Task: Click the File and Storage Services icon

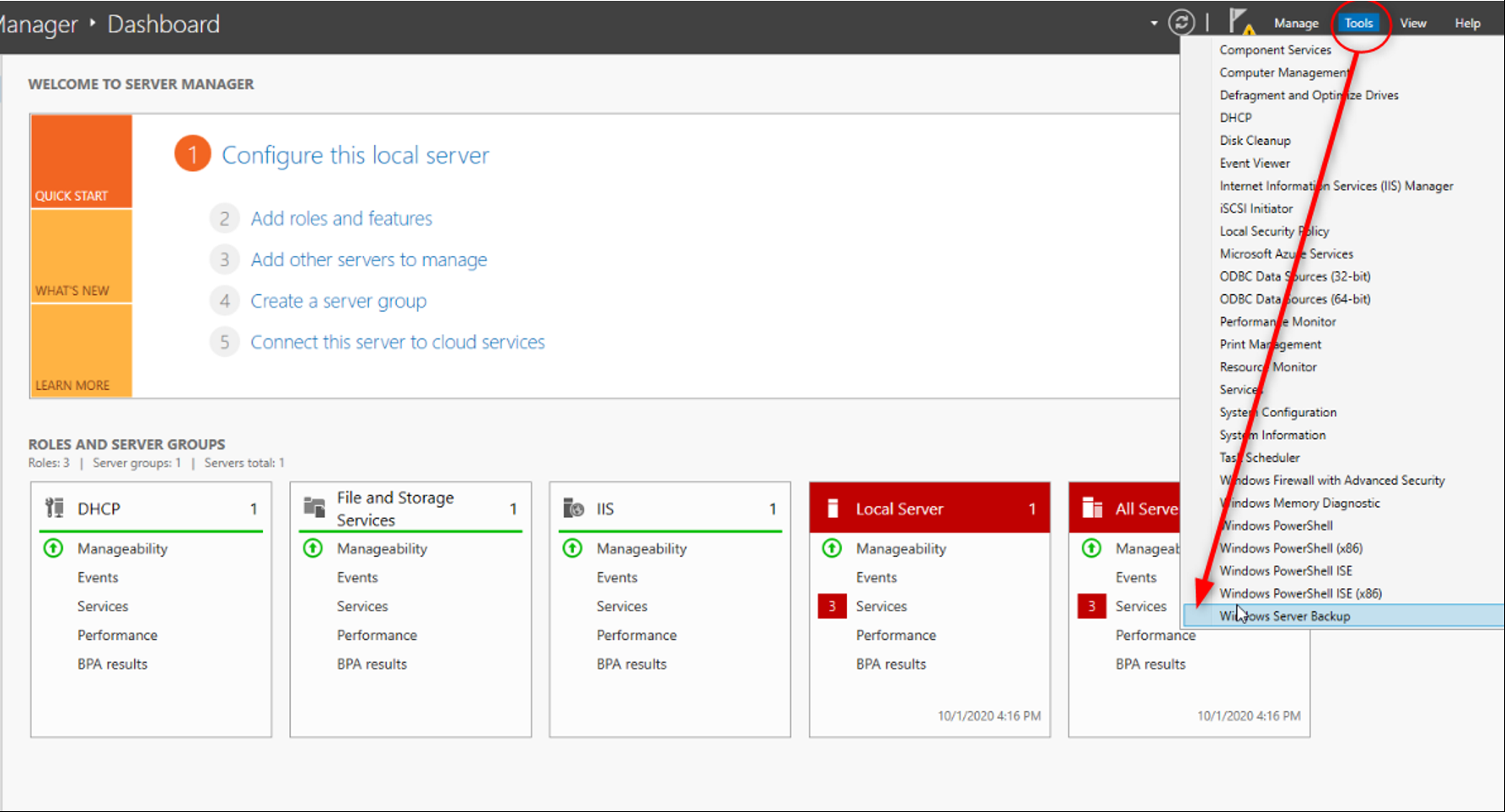Action: click(314, 507)
